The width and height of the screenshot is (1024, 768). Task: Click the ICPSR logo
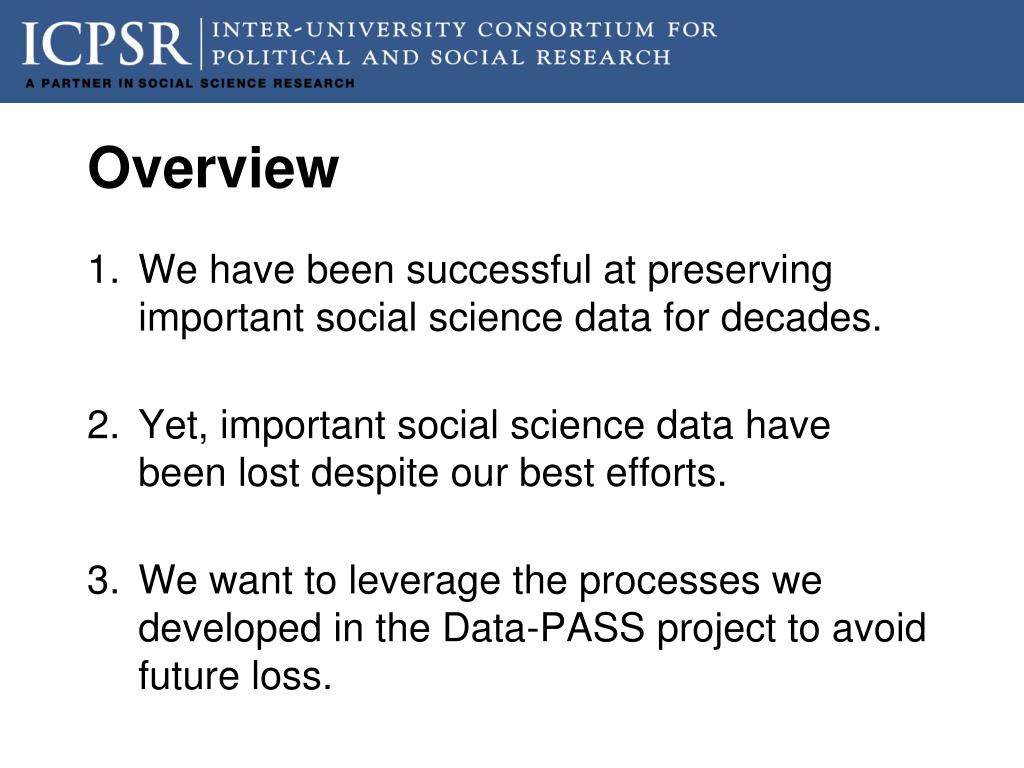(x=106, y=44)
